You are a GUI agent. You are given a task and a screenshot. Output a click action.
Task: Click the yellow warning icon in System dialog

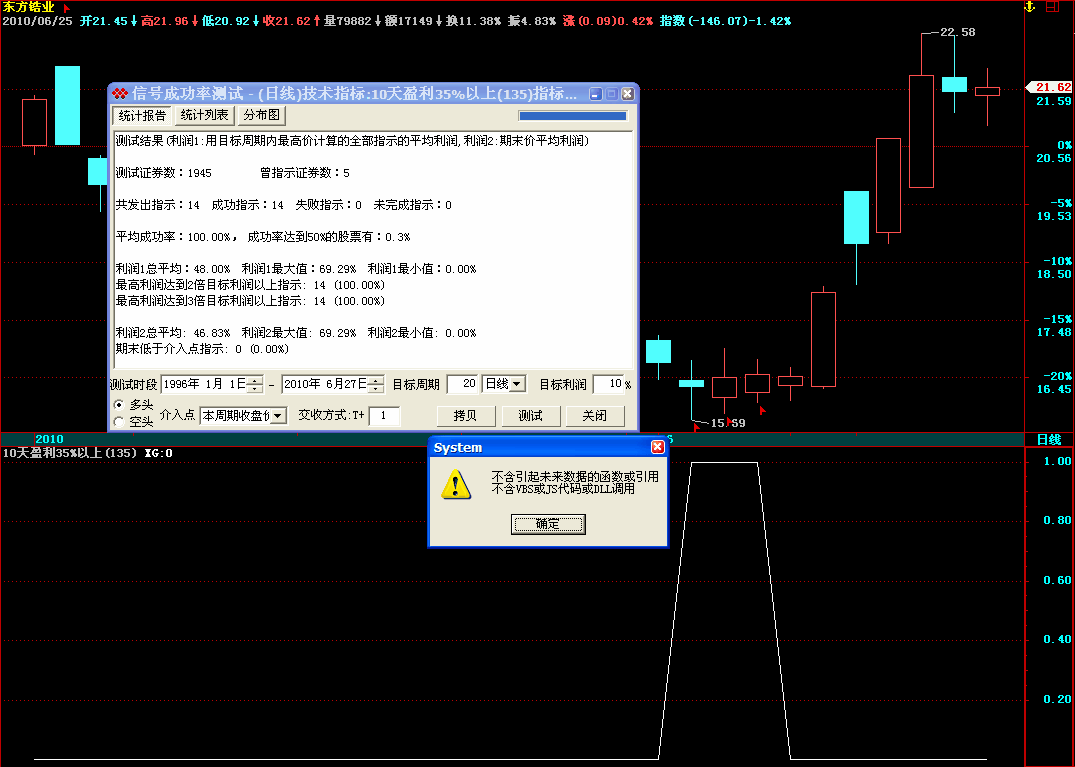coord(456,484)
